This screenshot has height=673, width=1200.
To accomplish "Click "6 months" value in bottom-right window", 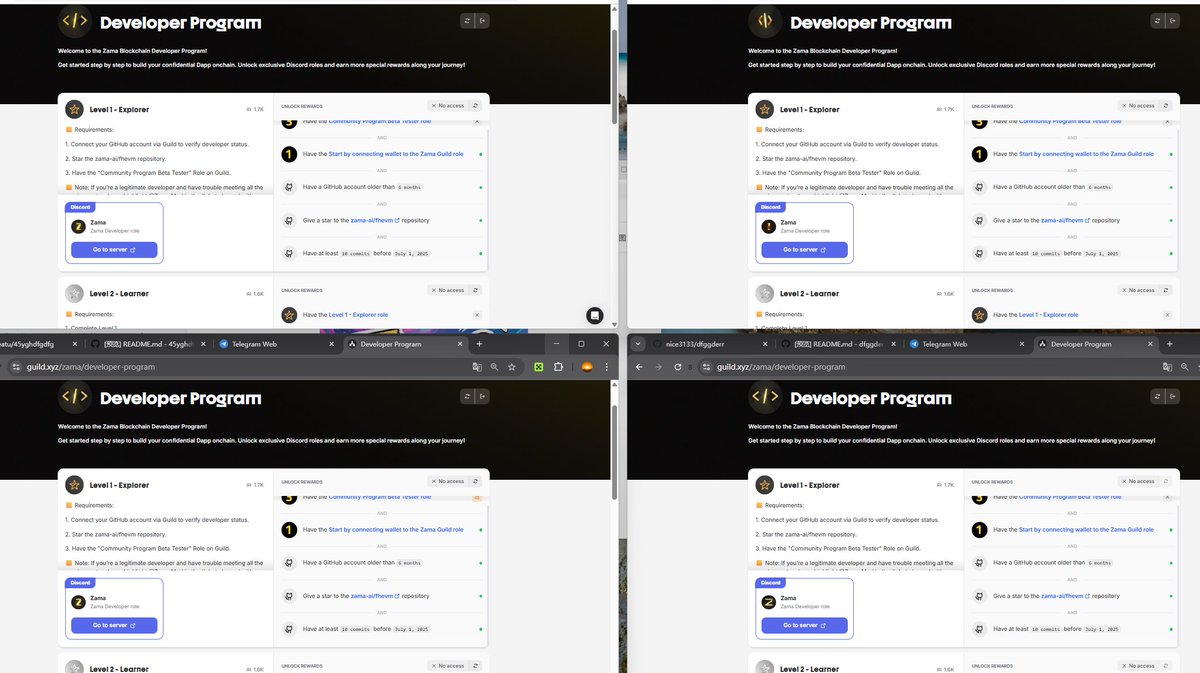I will click(x=1099, y=563).
